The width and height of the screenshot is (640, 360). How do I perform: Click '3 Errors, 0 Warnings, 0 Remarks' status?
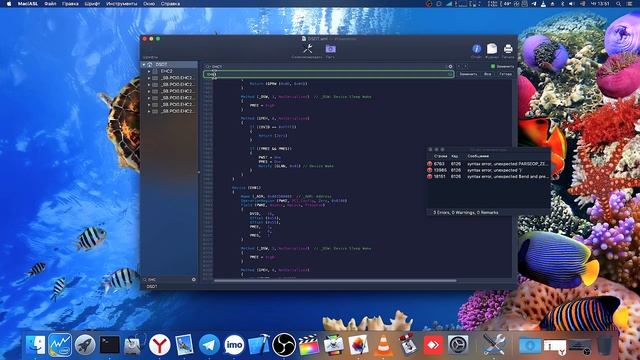pyautogui.click(x=466, y=213)
